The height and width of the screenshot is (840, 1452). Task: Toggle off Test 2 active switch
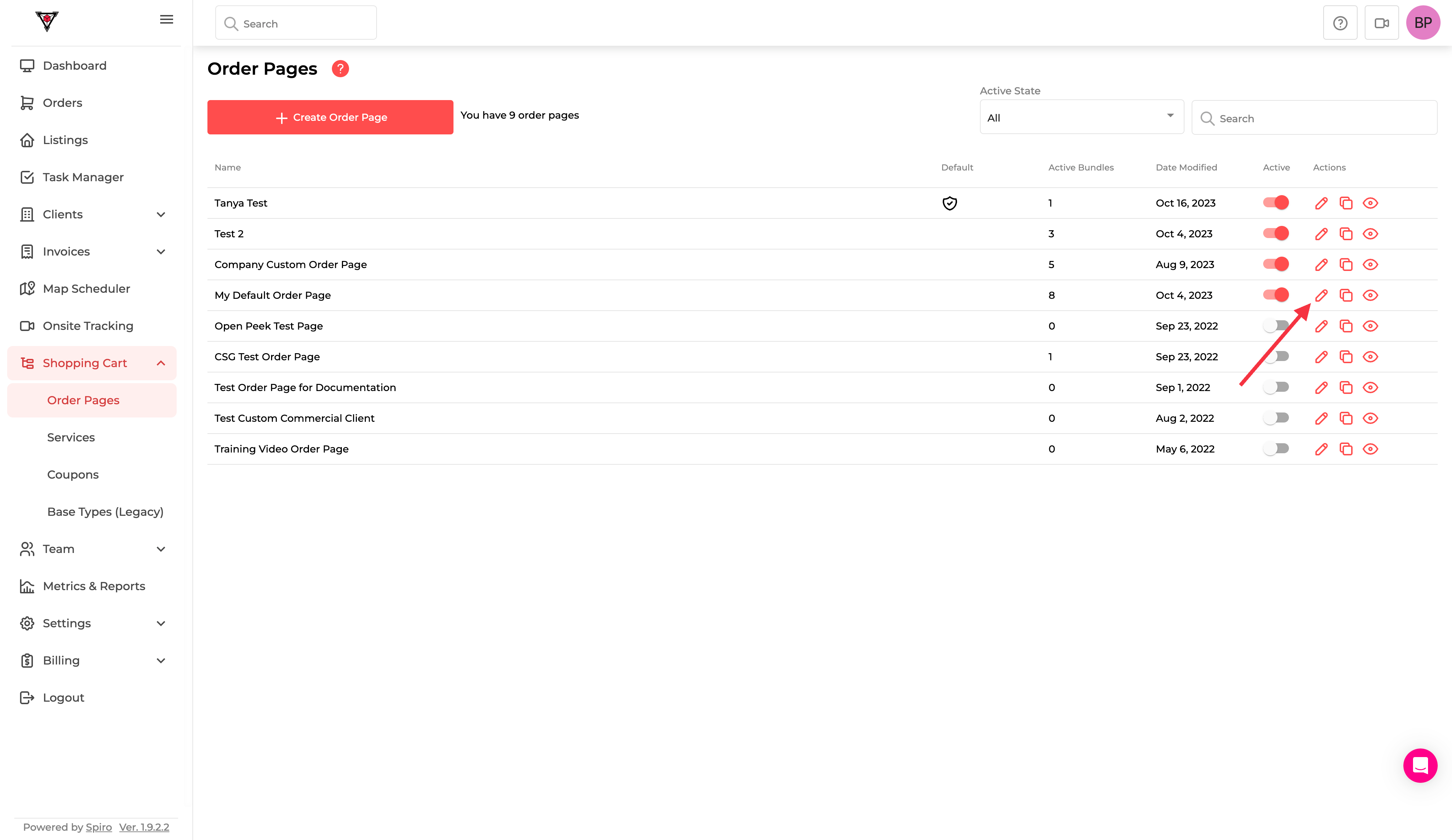[1276, 233]
